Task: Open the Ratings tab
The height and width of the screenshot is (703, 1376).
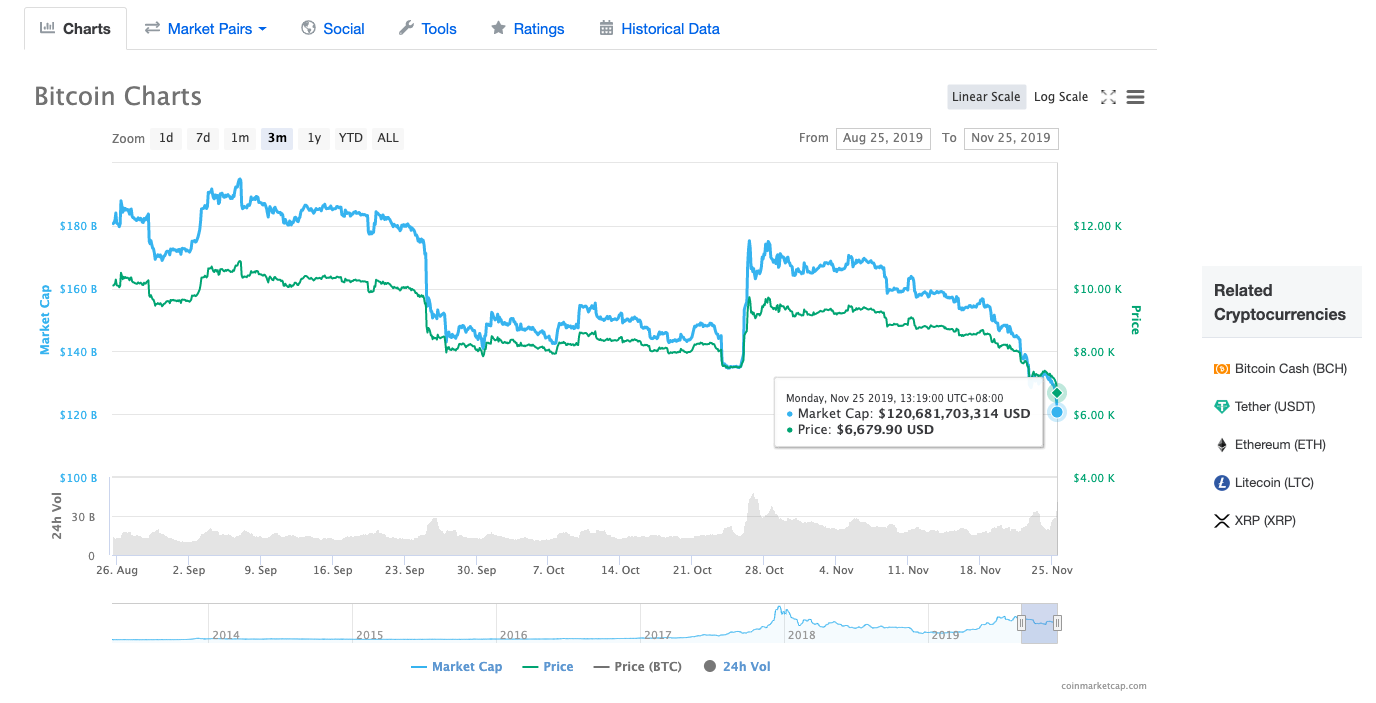Action: click(527, 28)
